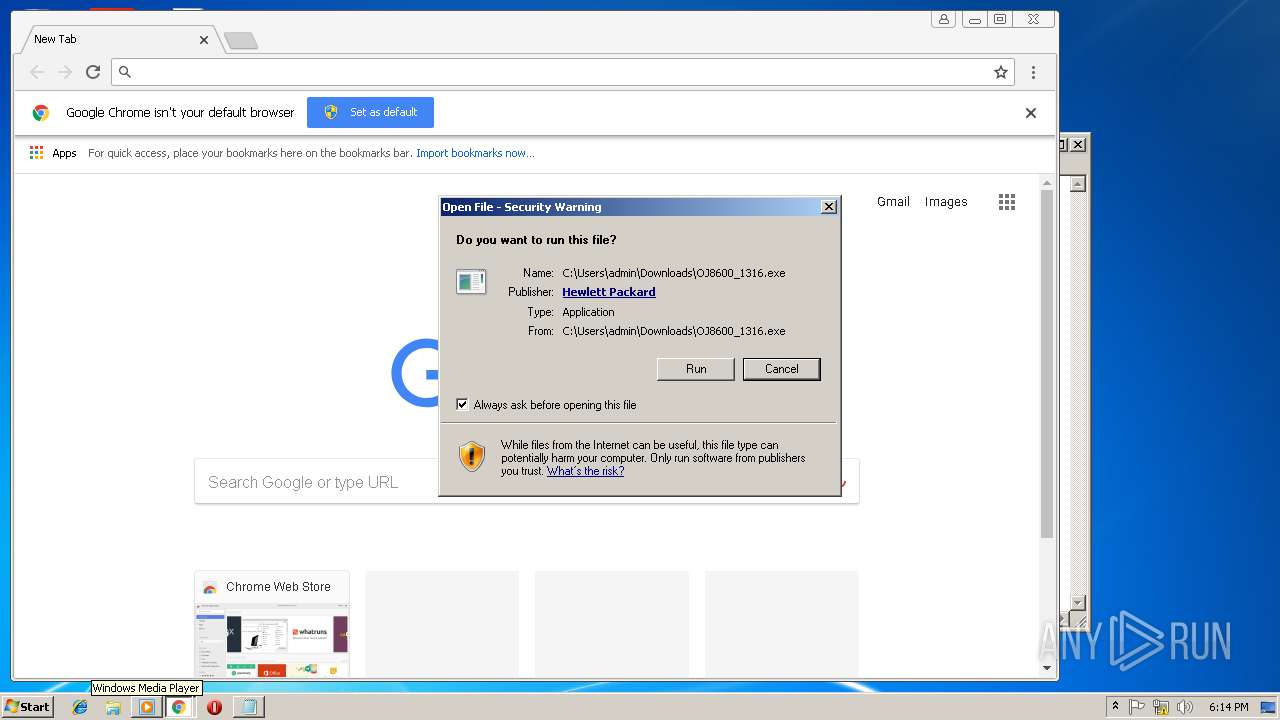This screenshot has width=1280, height=720.
Task: Dismiss the default browser notification bar
Action: point(1031,113)
